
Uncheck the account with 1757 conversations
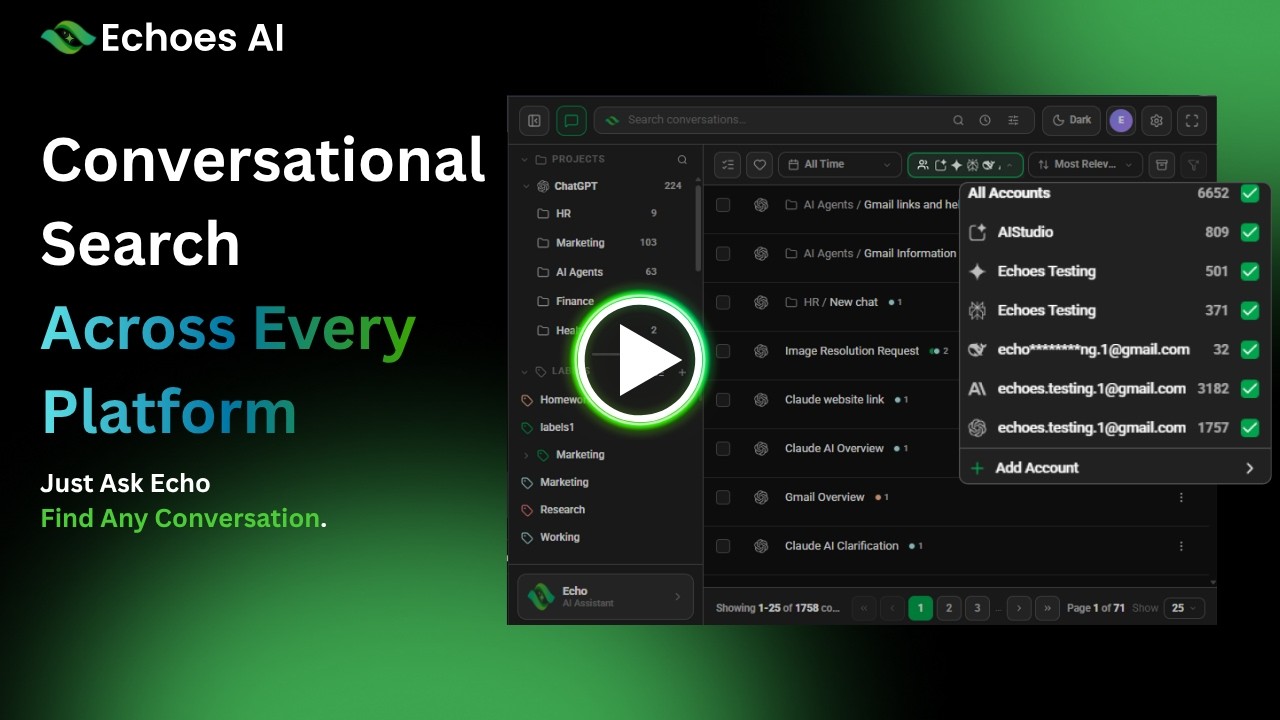1249,428
